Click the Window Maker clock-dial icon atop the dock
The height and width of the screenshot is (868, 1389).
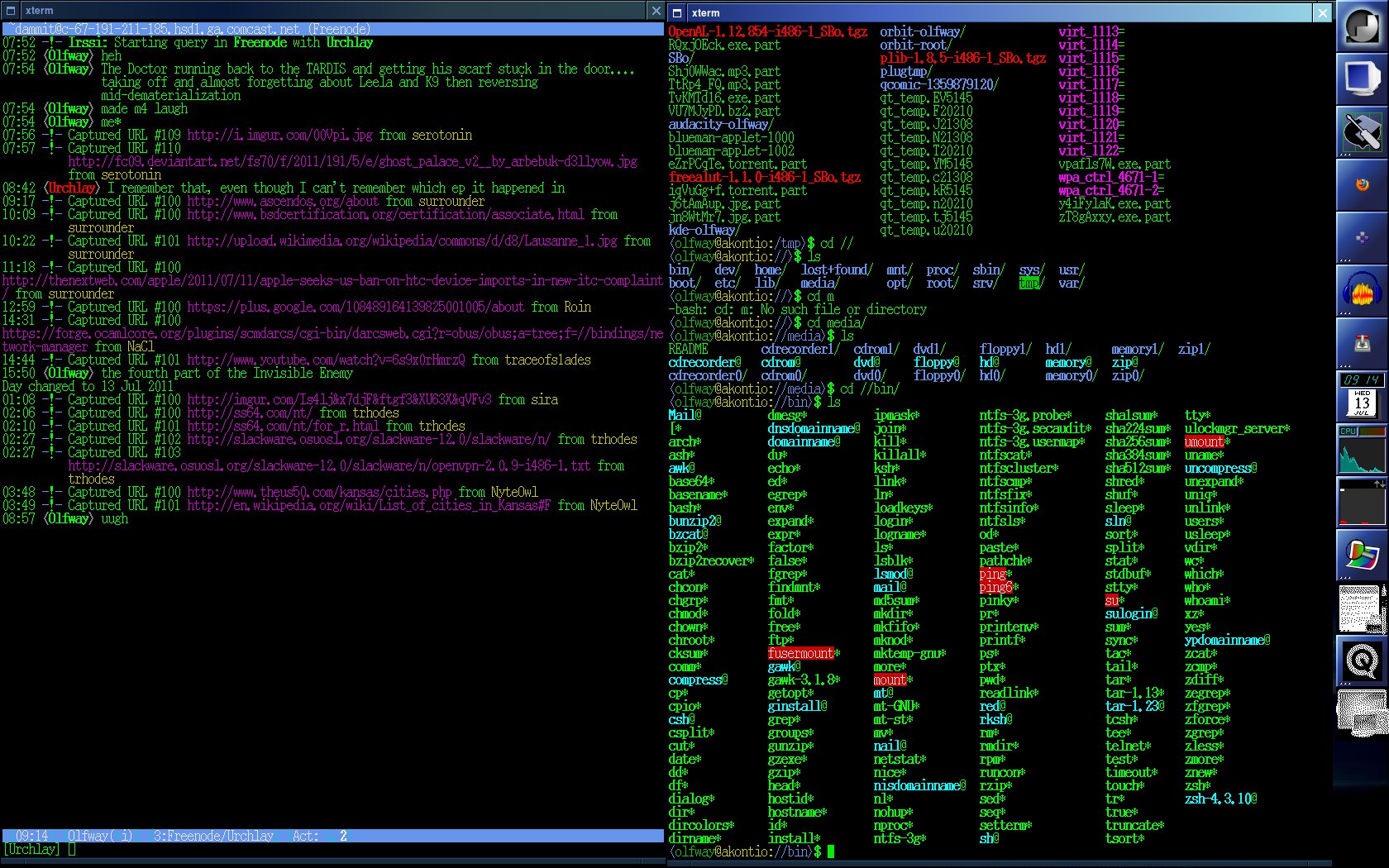pyautogui.click(x=1360, y=26)
